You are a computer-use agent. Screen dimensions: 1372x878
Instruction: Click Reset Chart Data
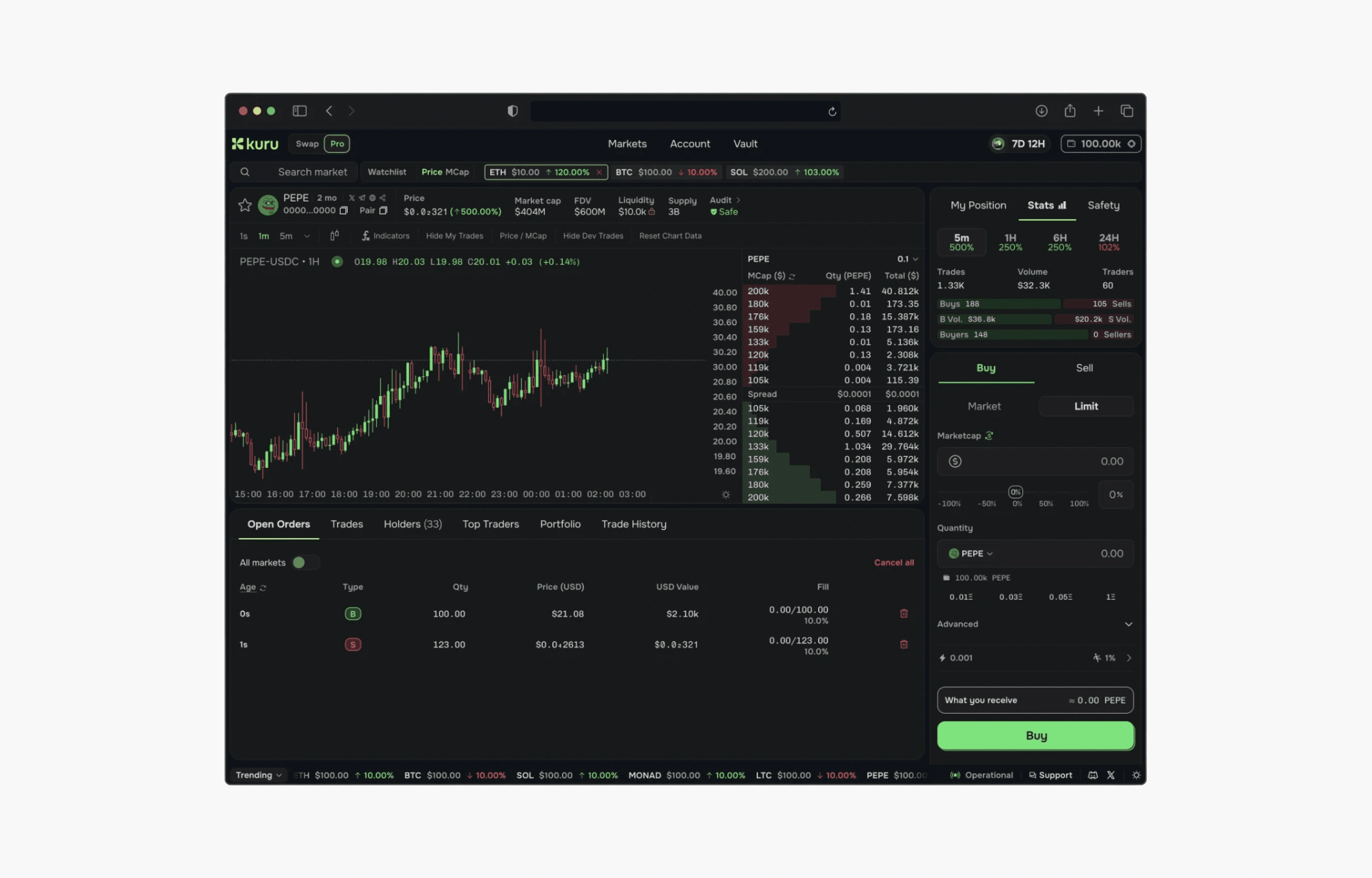[670, 235]
